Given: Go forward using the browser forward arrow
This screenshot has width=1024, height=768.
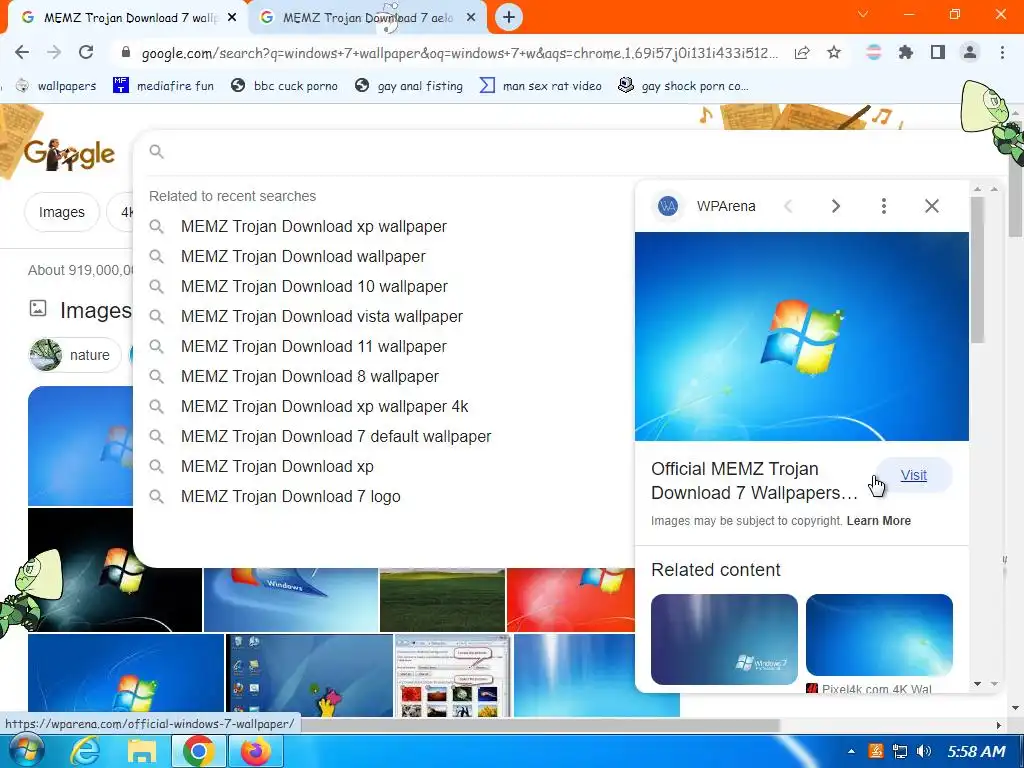Looking at the screenshot, I should pyautogui.click(x=54, y=52).
